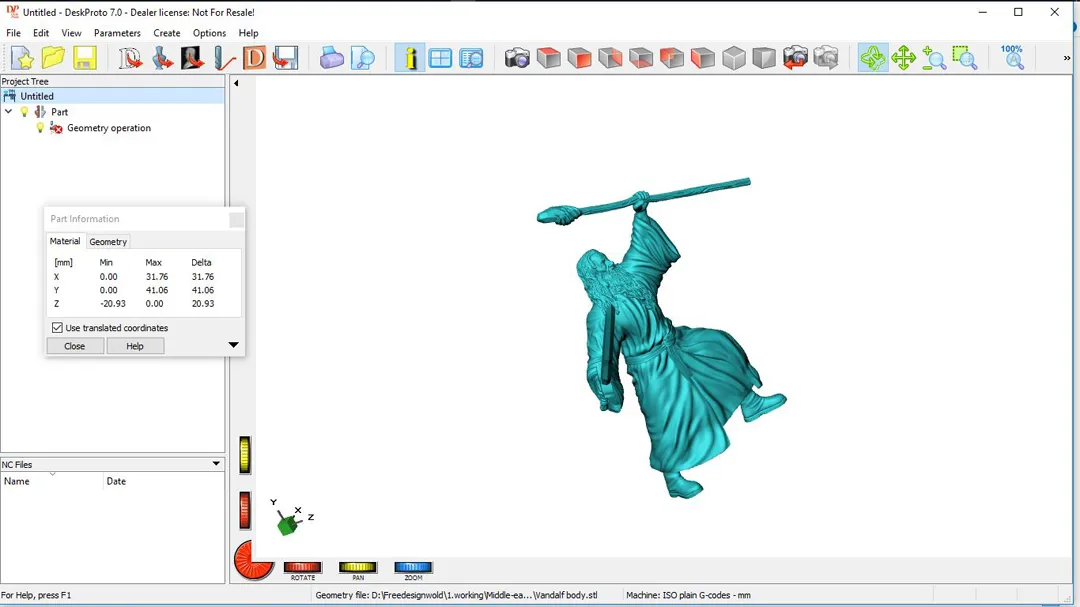This screenshot has width=1080, height=607.
Task: Select the plain light gray isometric cube view
Action: pyautogui.click(x=734, y=58)
